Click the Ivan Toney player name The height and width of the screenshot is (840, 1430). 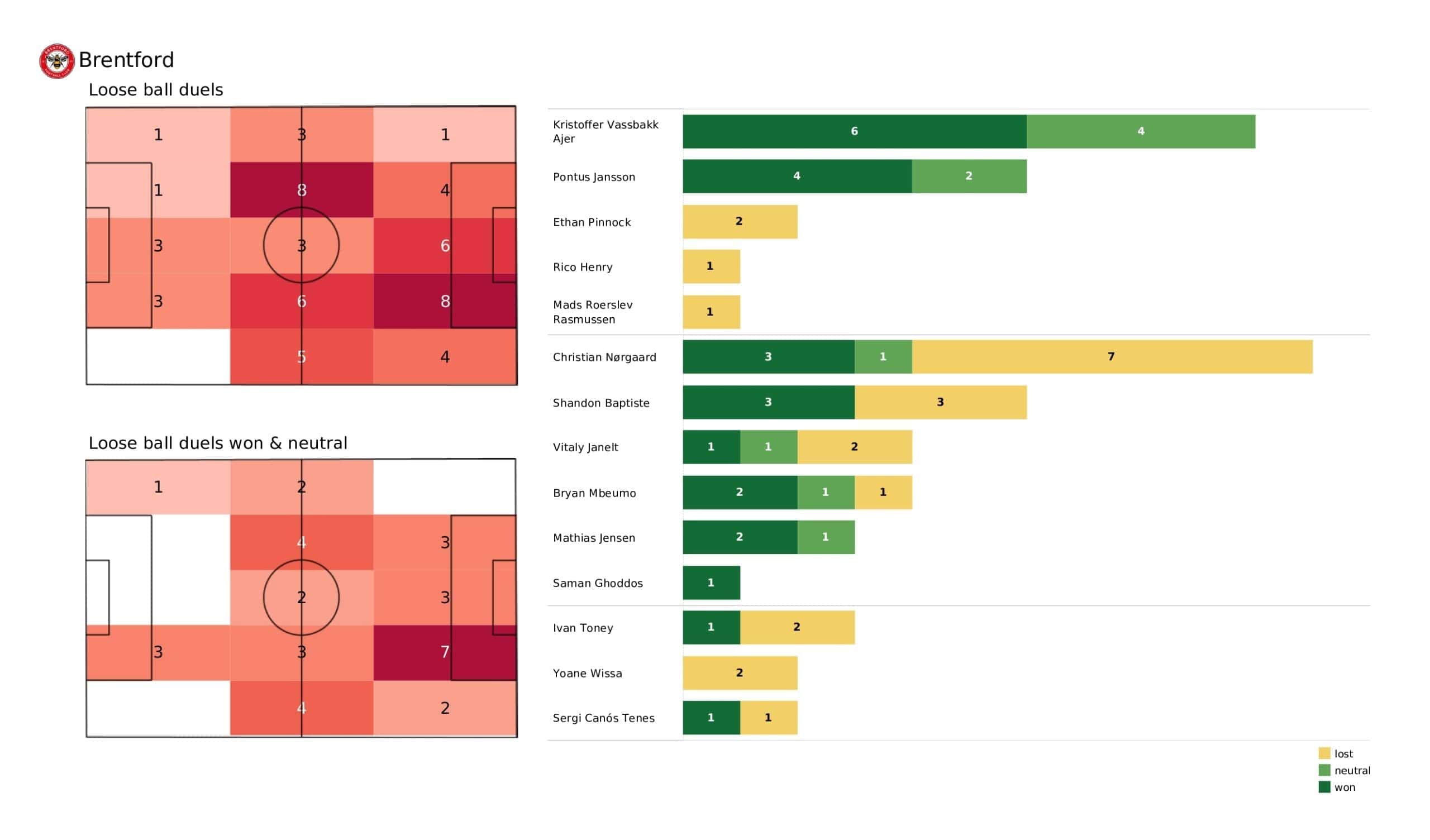[583, 628]
